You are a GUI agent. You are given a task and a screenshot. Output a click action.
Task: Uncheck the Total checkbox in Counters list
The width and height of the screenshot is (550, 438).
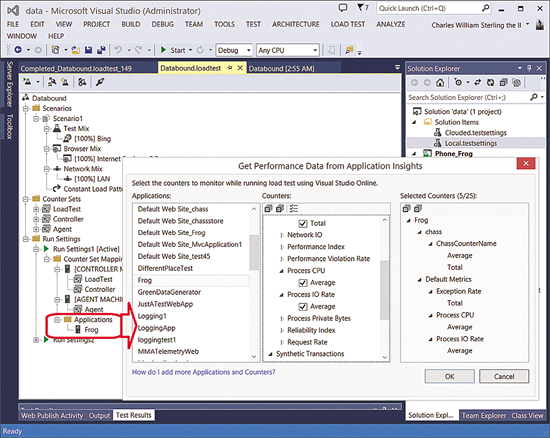coord(303,223)
